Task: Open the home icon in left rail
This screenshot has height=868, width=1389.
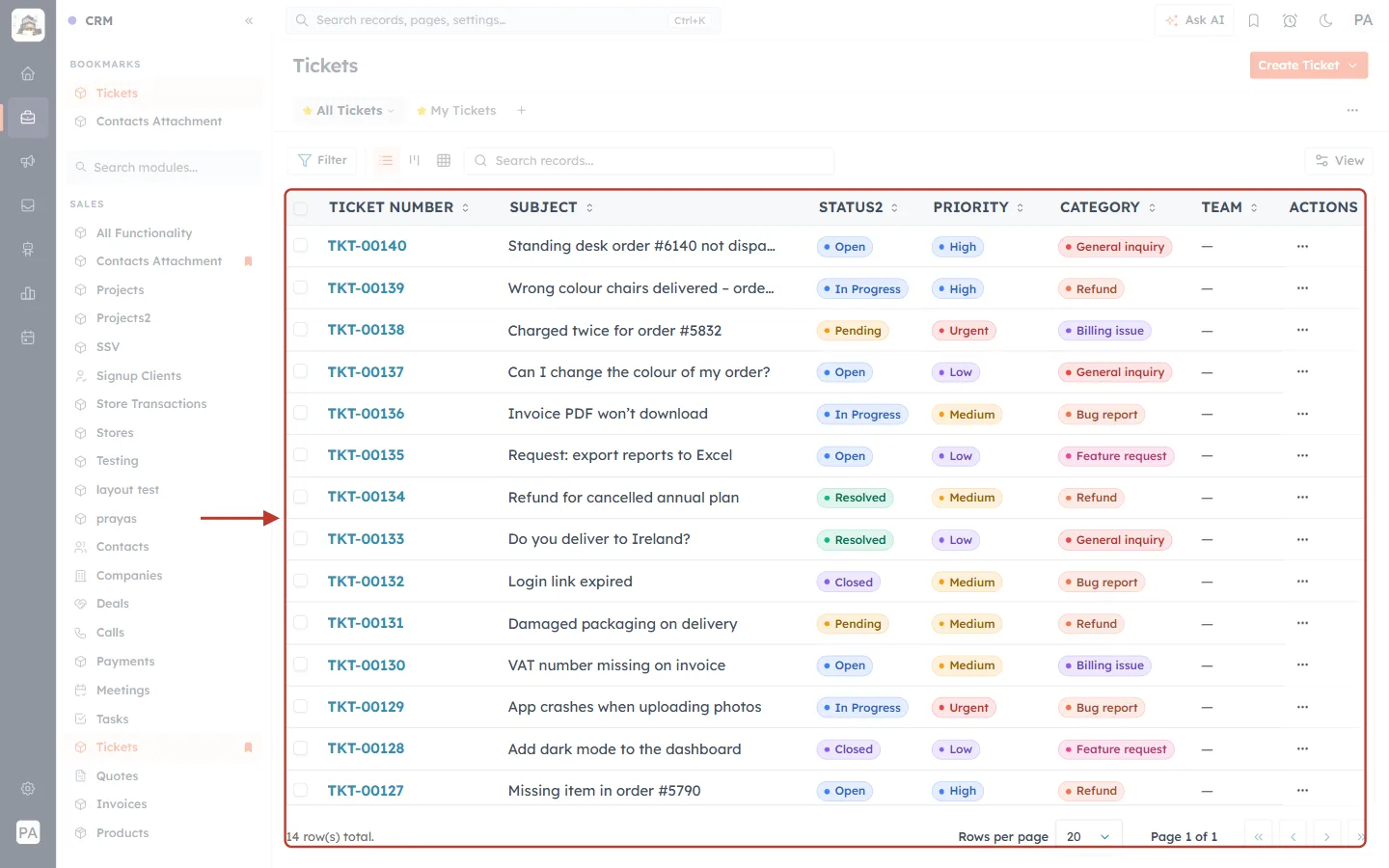Action: pyautogui.click(x=28, y=73)
